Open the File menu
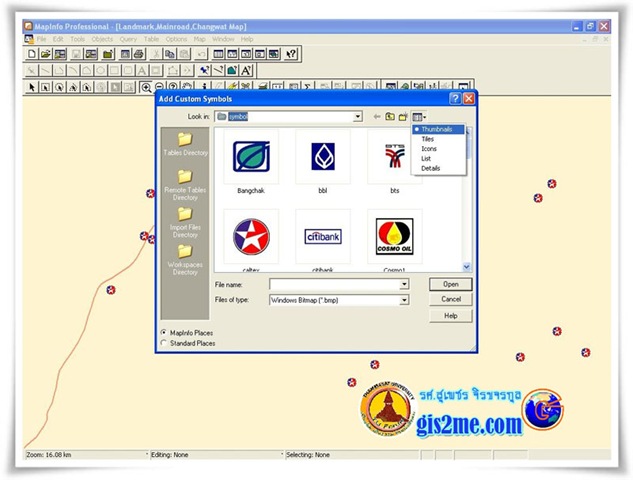 (x=42, y=39)
